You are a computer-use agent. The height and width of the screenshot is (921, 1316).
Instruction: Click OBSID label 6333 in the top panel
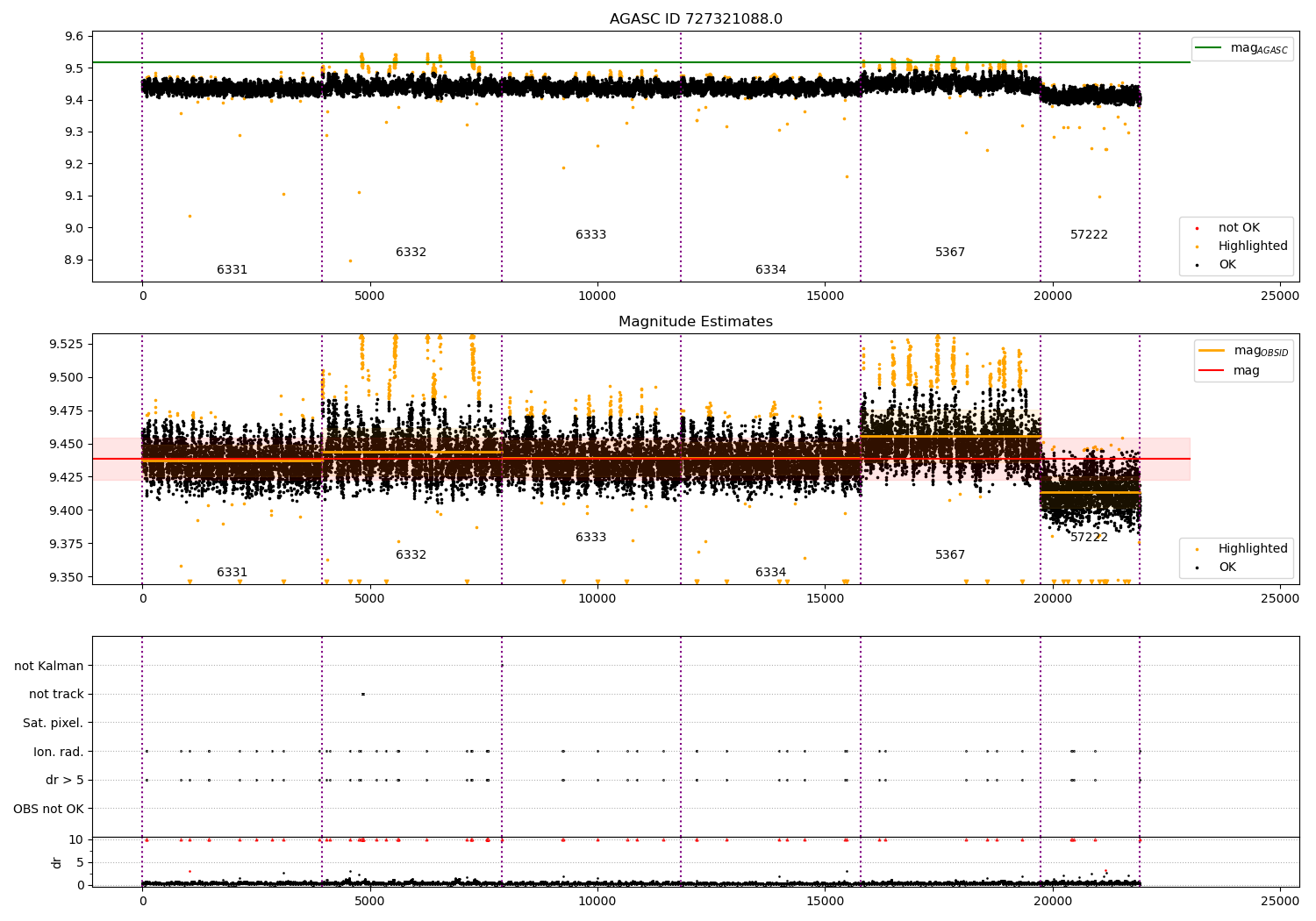tap(591, 235)
